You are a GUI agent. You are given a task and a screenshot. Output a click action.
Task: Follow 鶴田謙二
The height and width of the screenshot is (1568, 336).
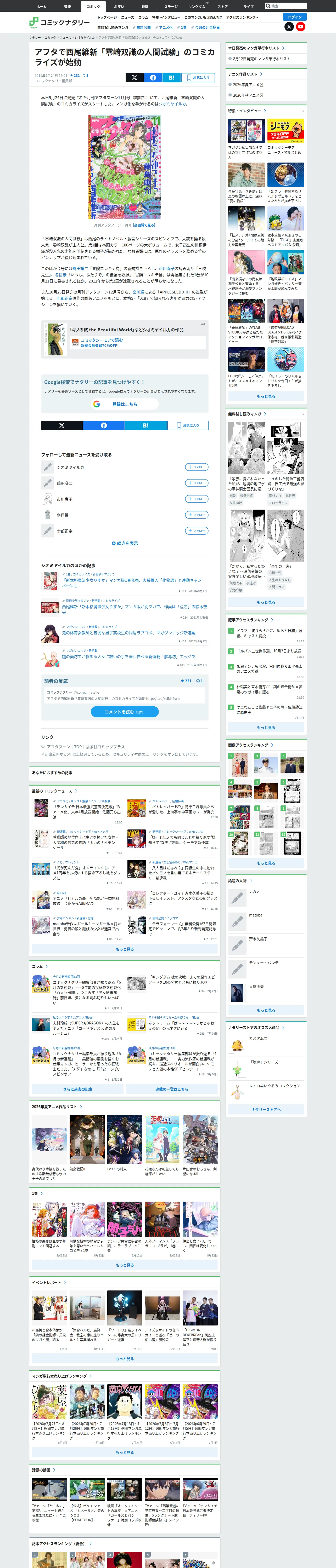(197, 483)
